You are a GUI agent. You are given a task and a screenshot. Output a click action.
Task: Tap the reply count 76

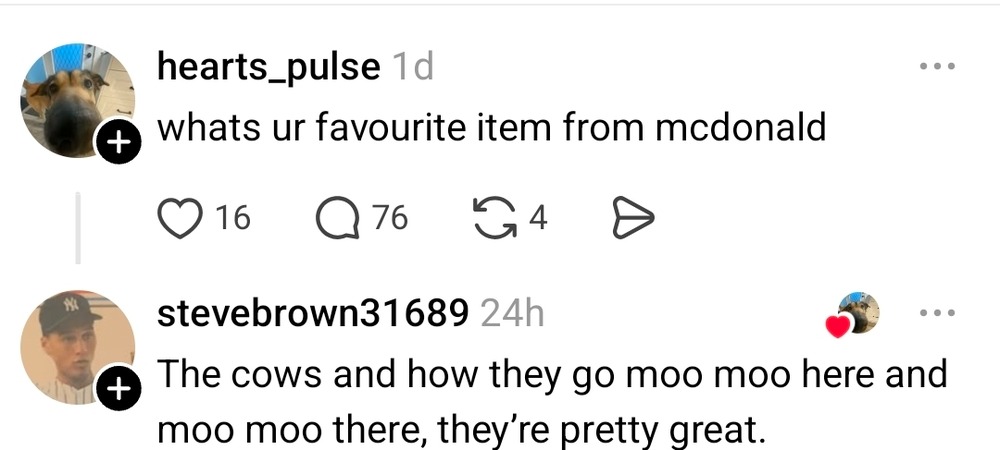390,218
